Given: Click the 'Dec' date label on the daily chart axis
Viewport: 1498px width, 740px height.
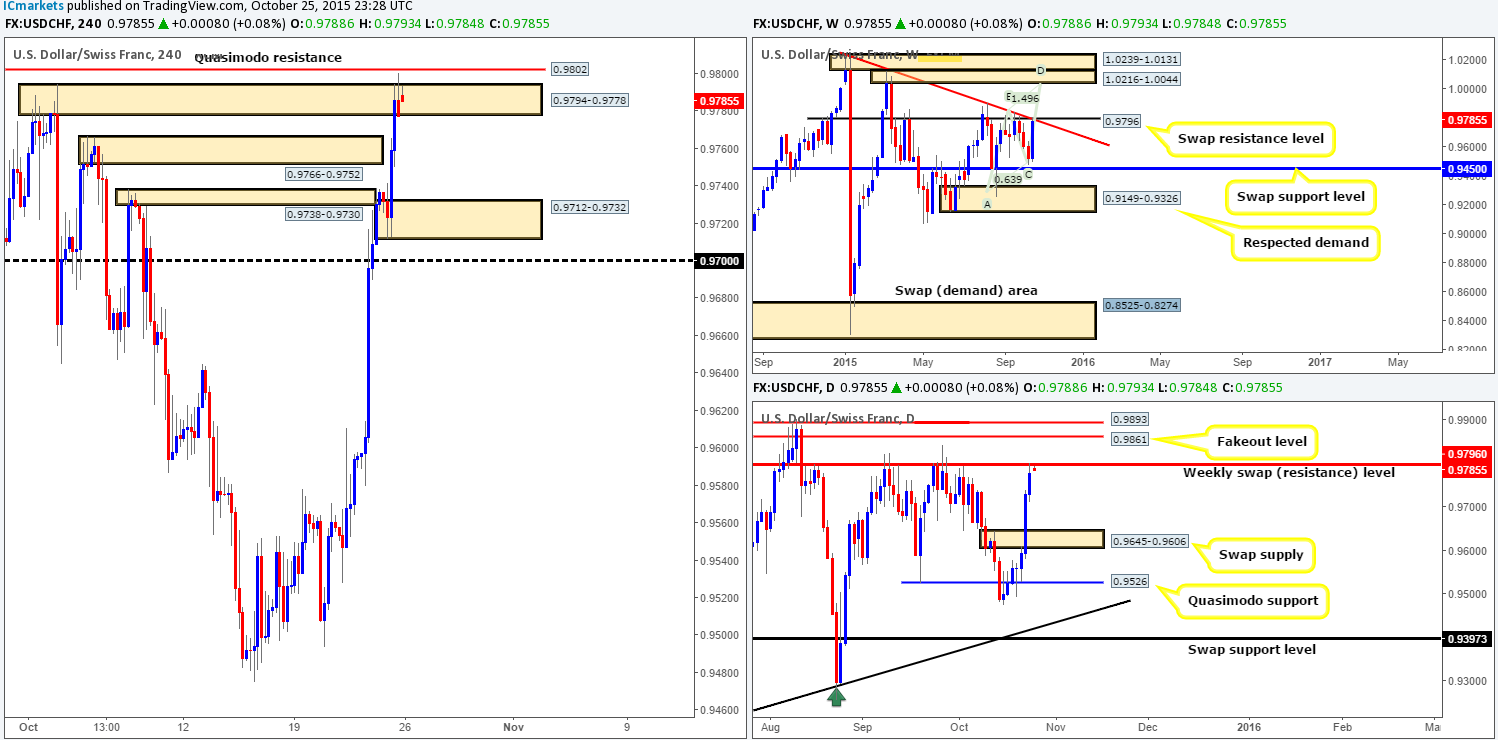Looking at the screenshot, I should click(1148, 727).
